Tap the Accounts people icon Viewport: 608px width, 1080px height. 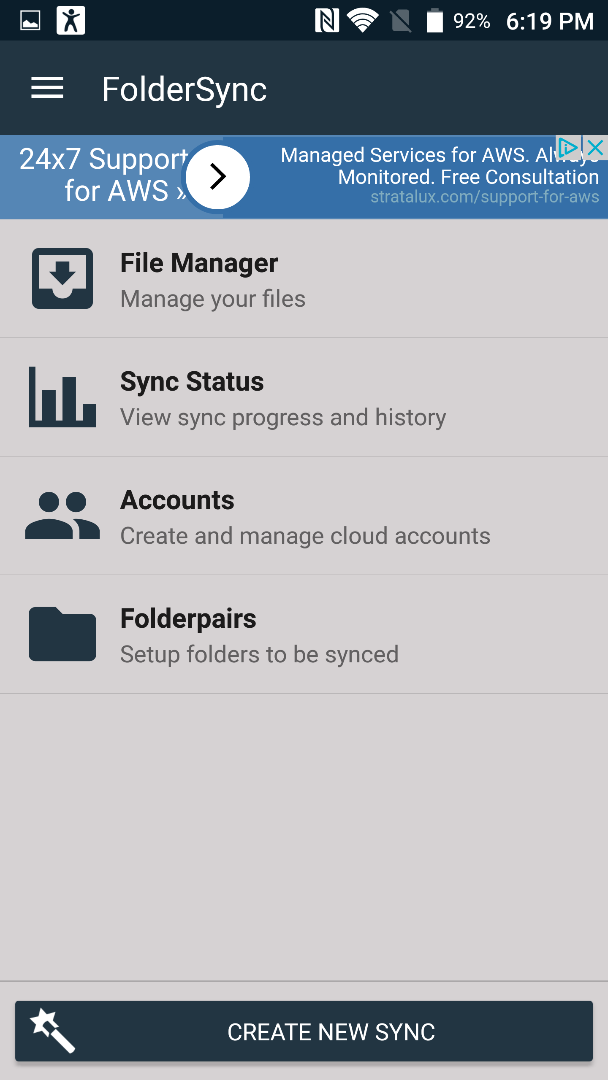pyautogui.click(x=63, y=515)
